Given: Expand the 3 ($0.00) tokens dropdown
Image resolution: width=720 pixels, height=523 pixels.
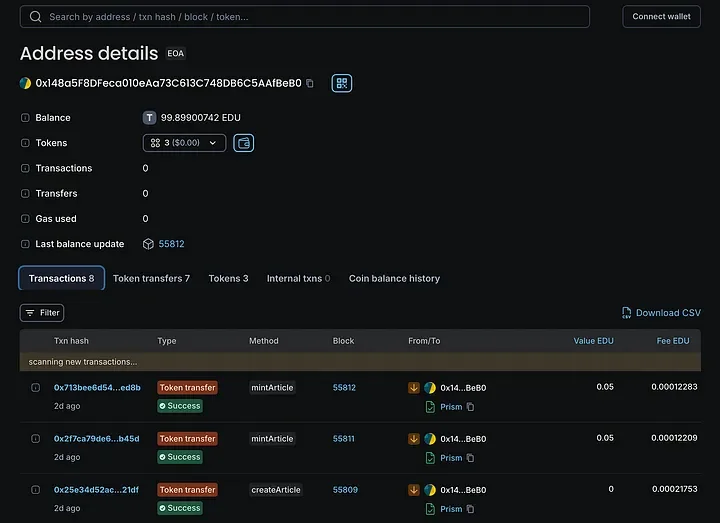Looking at the screenshot, I should 184,143.
